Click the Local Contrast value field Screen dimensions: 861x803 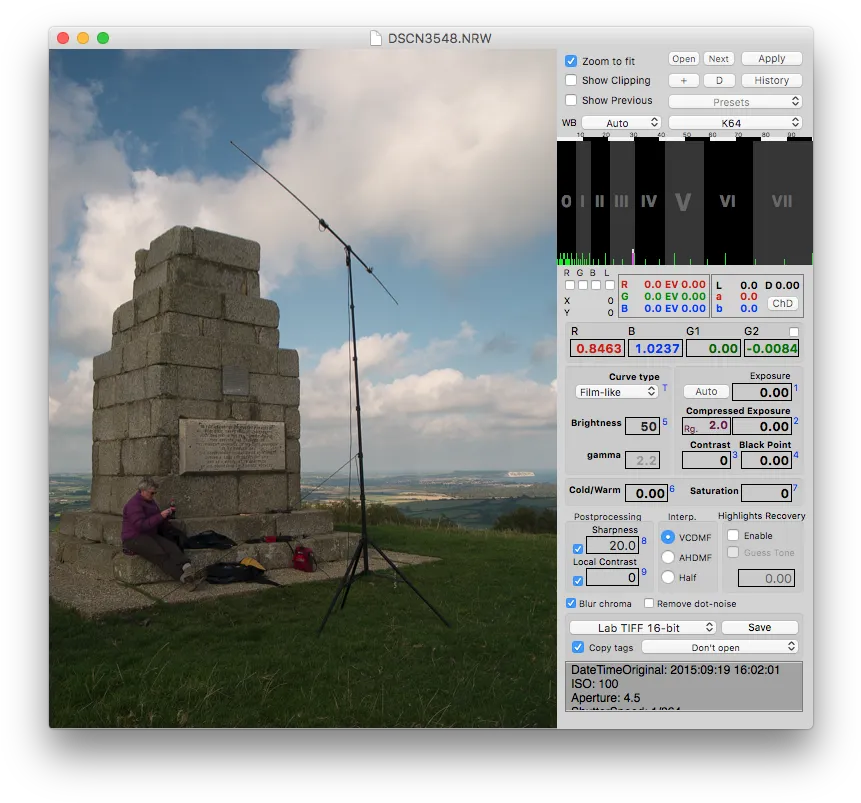coord(612,577)
